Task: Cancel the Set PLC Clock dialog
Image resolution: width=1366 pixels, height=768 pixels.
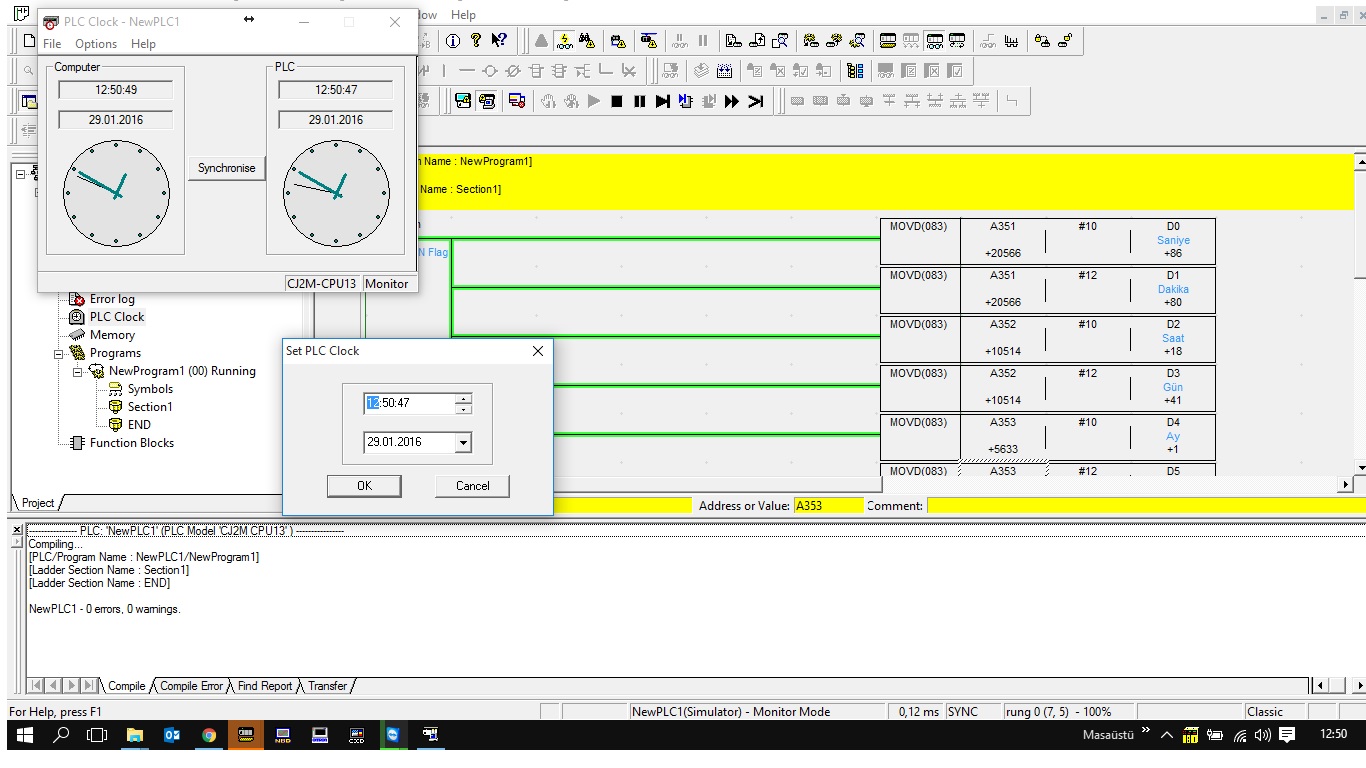Action: [473, 486]
